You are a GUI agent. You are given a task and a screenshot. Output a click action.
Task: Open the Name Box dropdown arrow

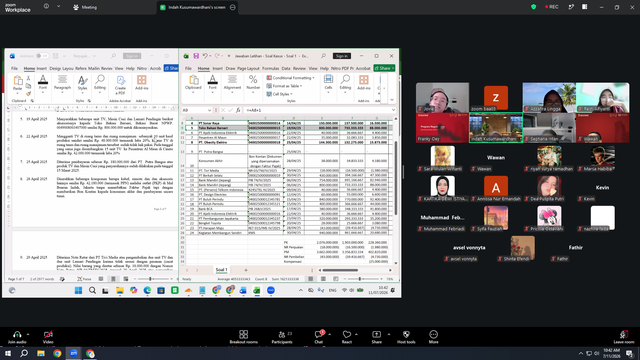pos(209,110)
